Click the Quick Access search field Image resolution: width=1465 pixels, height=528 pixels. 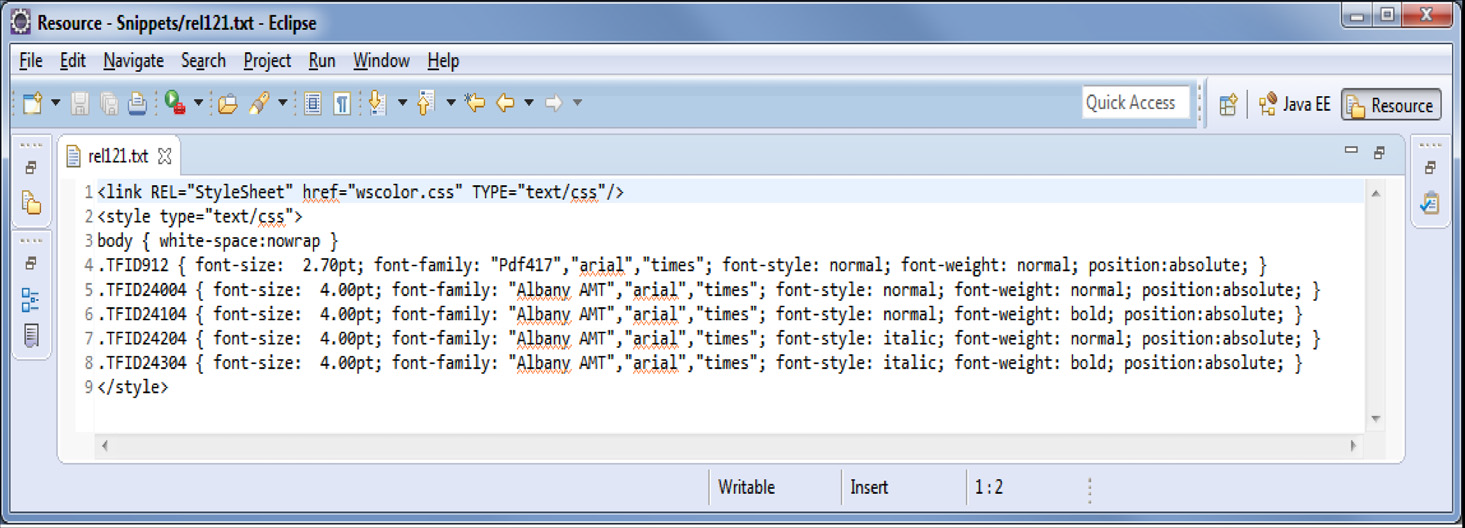click(x=1135, y=102)
